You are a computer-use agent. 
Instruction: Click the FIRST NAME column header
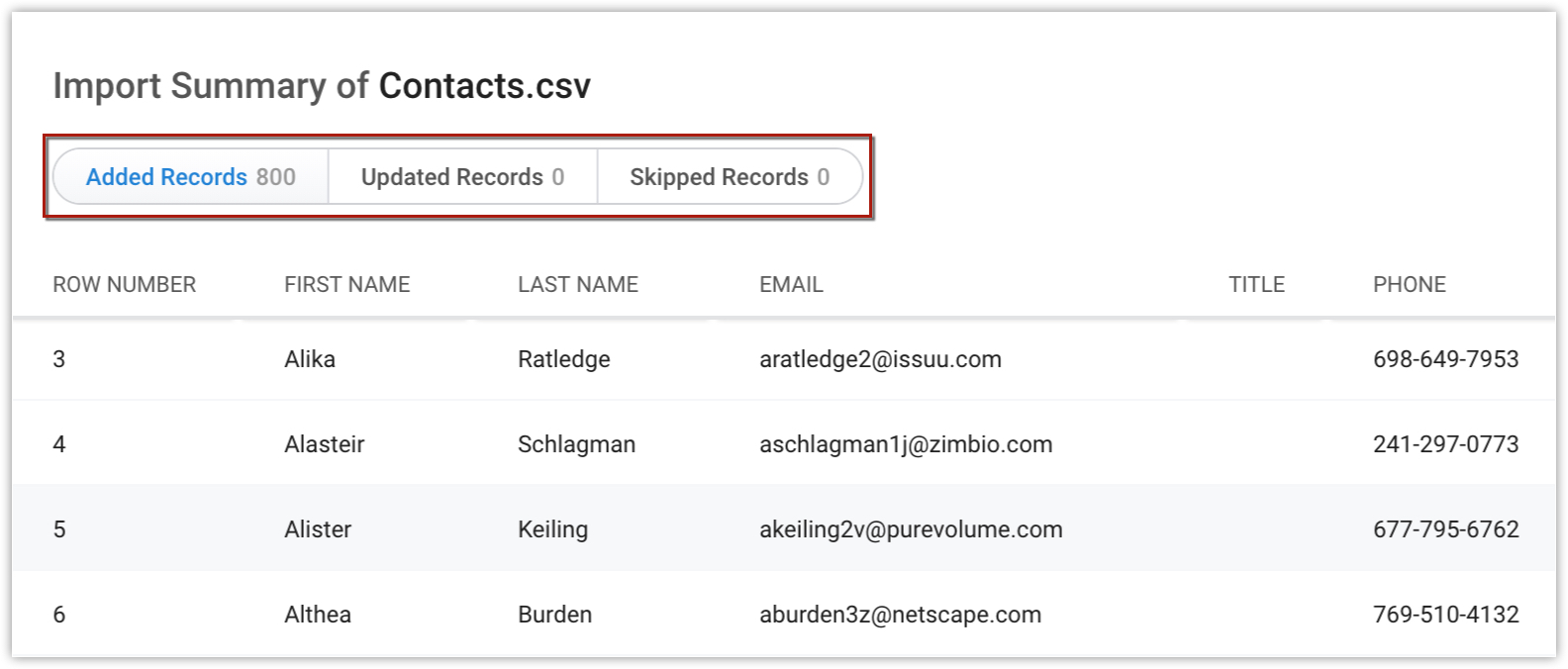(x=346, y=285)
